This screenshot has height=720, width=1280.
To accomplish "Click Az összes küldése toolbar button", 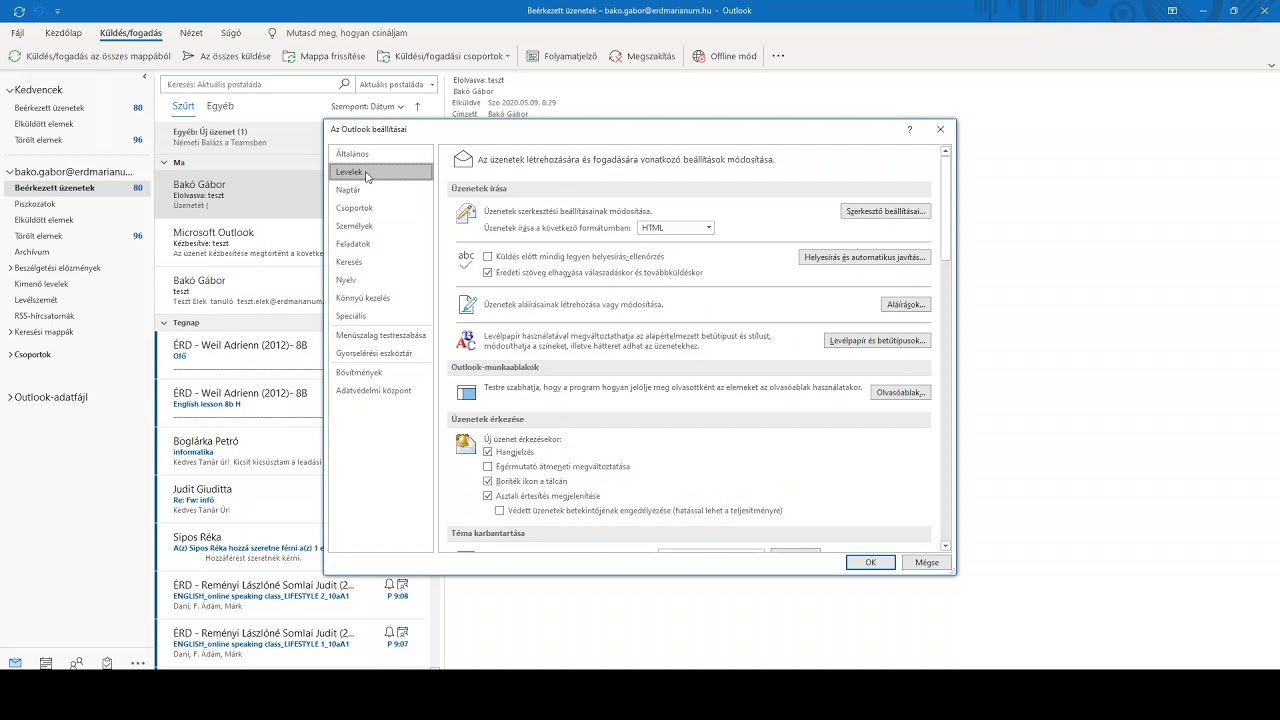I will click(x=227, y=56).
